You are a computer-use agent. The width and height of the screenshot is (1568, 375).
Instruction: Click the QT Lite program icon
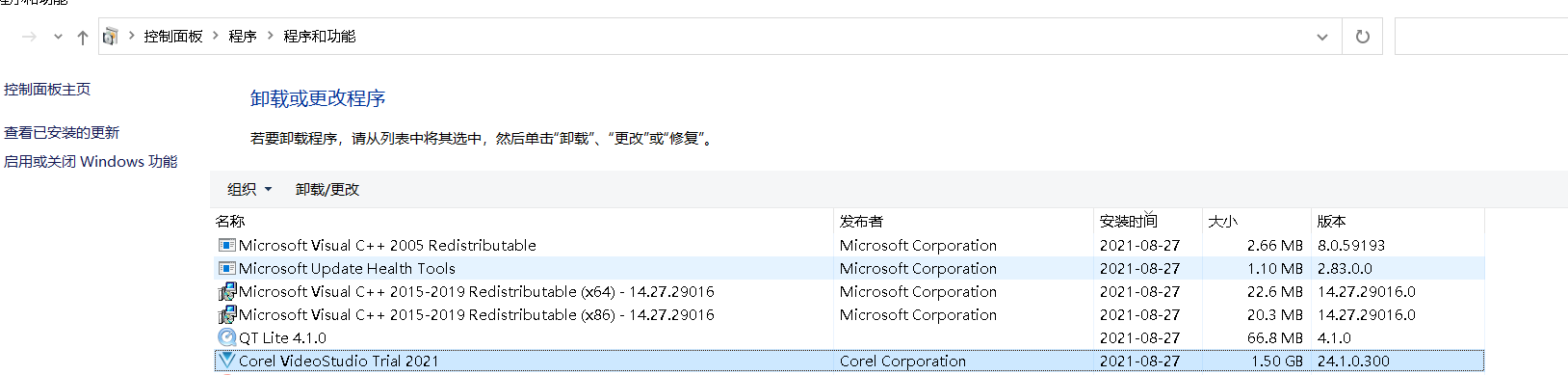pos(227,337)
